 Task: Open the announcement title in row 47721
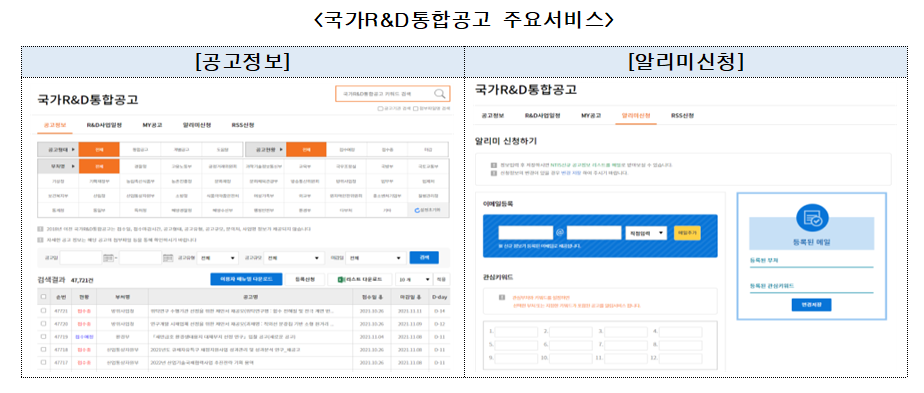(x=243, y=311)
